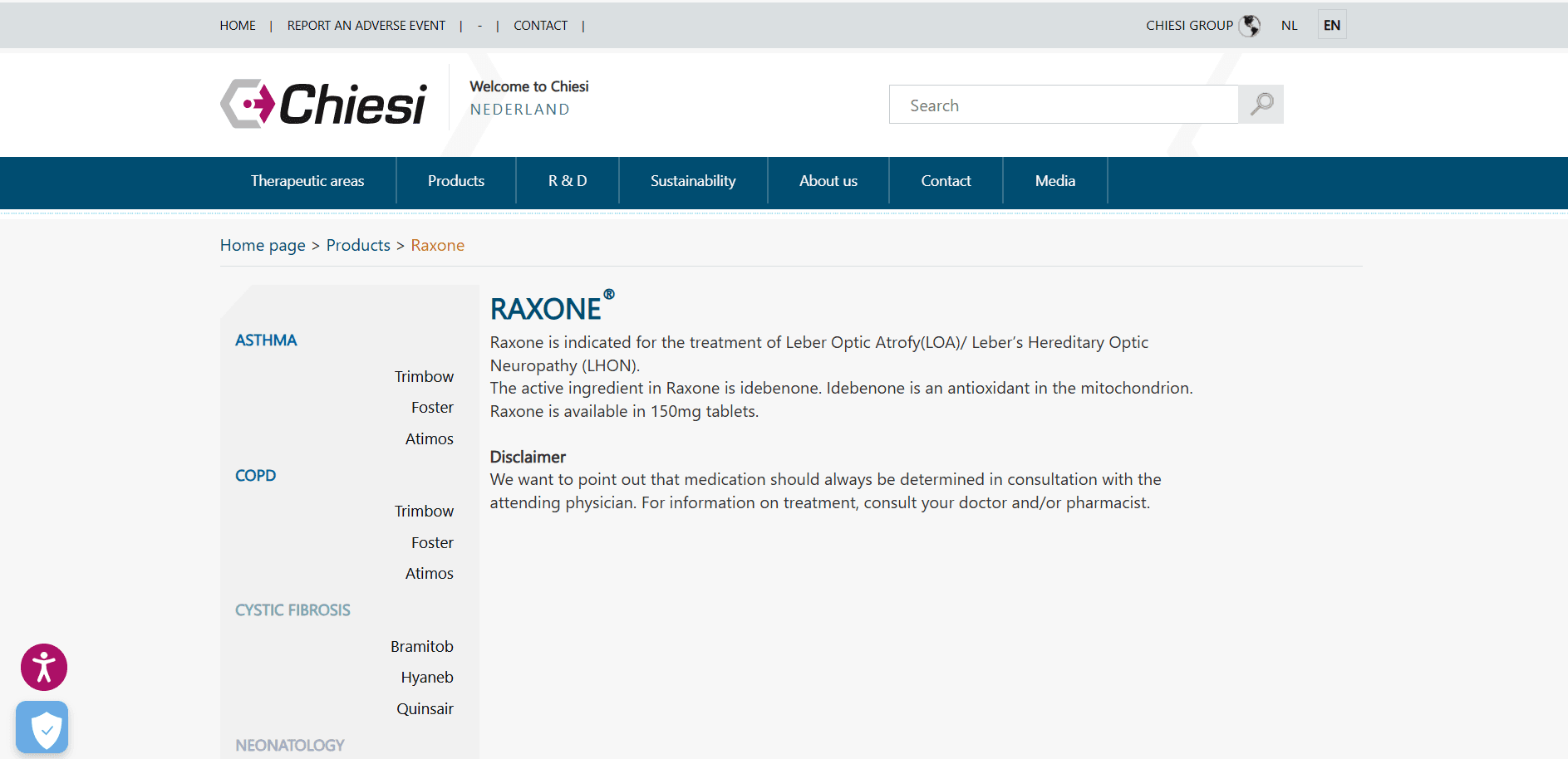Select CYSTIC FIBROSIS category heading

click(292, 610)
